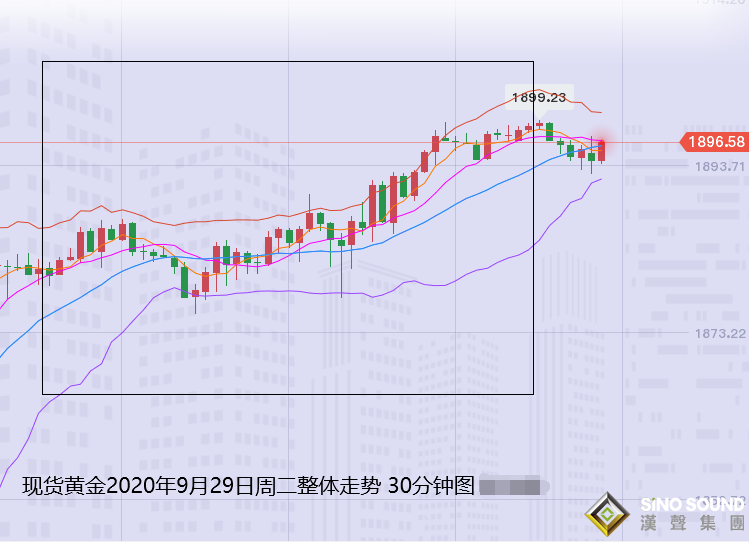Click the red 1896.58 current price tag
The height and width of the screenshot is (542, 749).
[x=714, y=142]
